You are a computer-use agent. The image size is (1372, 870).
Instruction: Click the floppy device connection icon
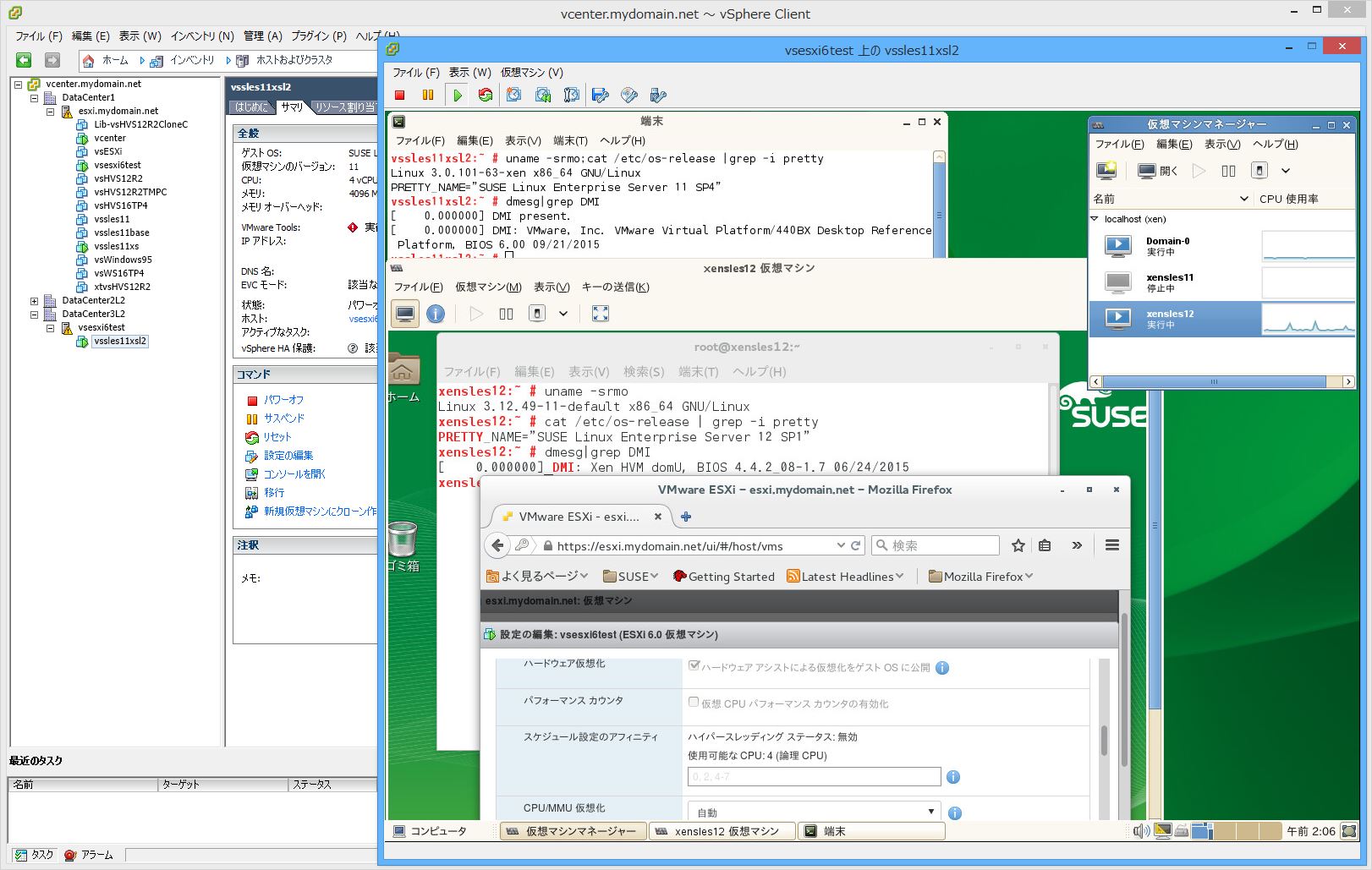601,96
